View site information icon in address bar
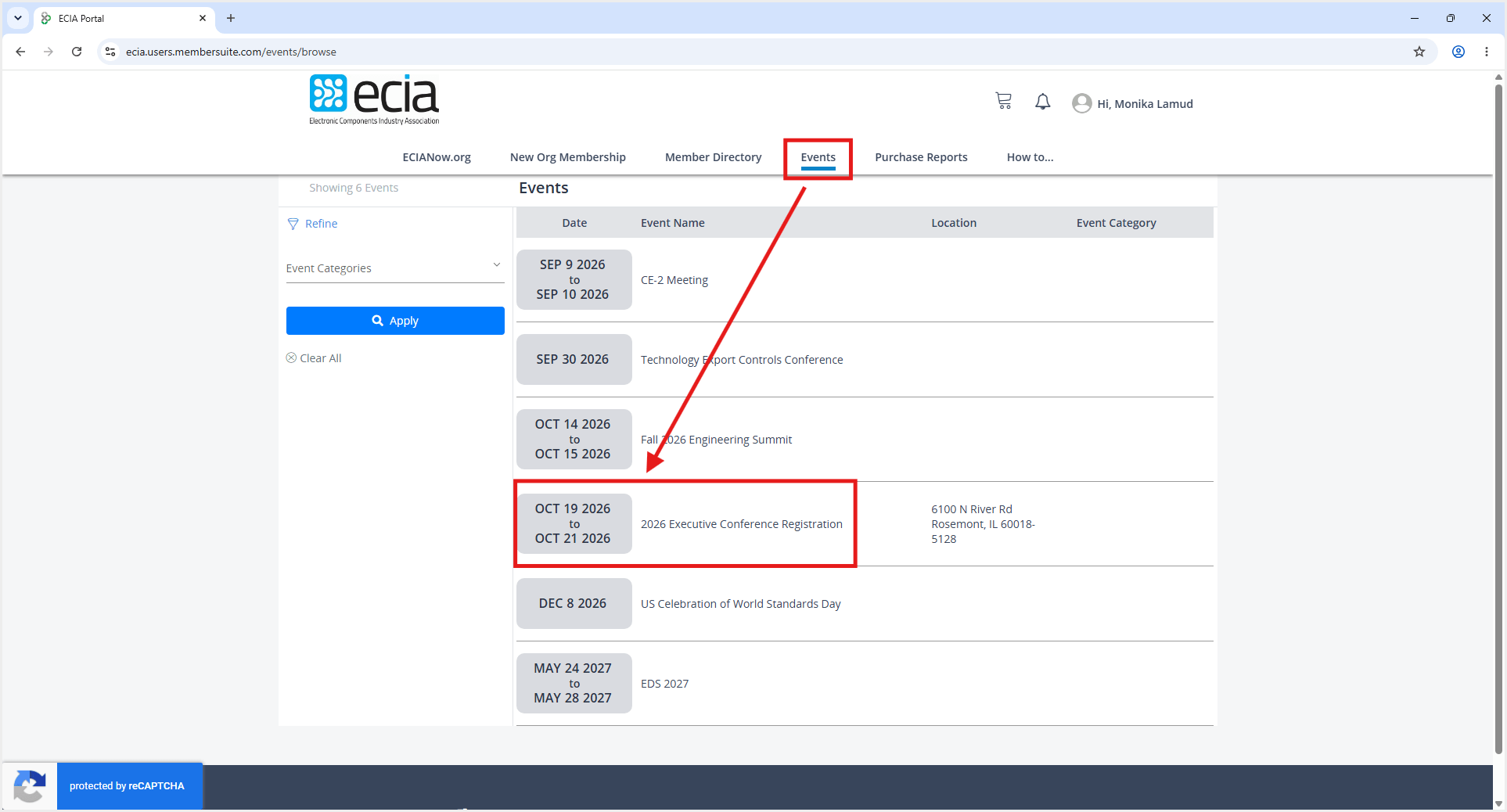 coord(110,52)
